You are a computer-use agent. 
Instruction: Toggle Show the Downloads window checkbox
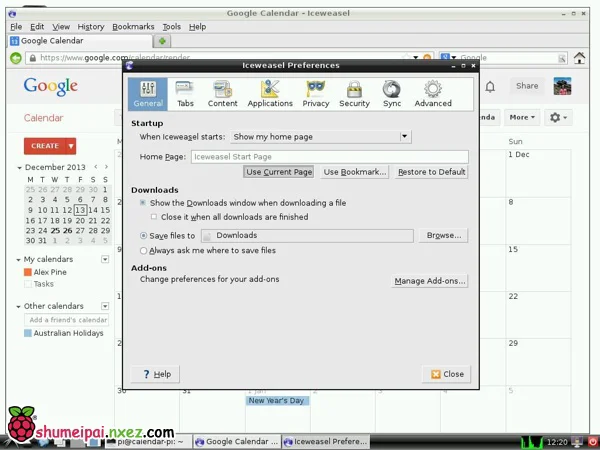click(143, 203)
